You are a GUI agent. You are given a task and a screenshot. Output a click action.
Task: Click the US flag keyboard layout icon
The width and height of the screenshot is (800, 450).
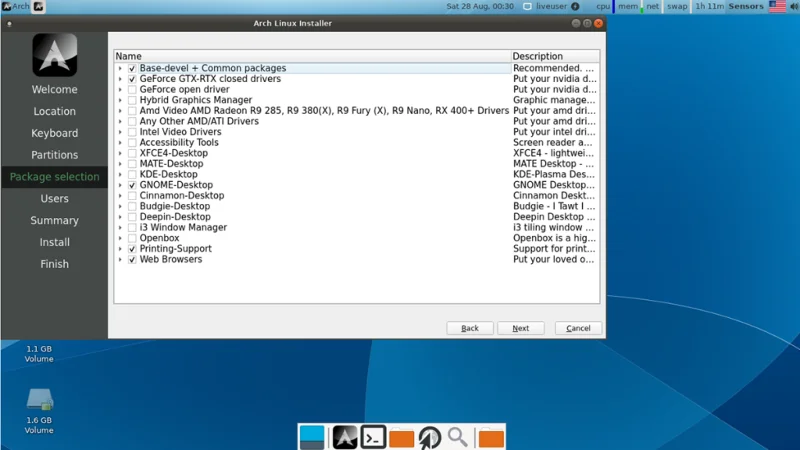778,7
